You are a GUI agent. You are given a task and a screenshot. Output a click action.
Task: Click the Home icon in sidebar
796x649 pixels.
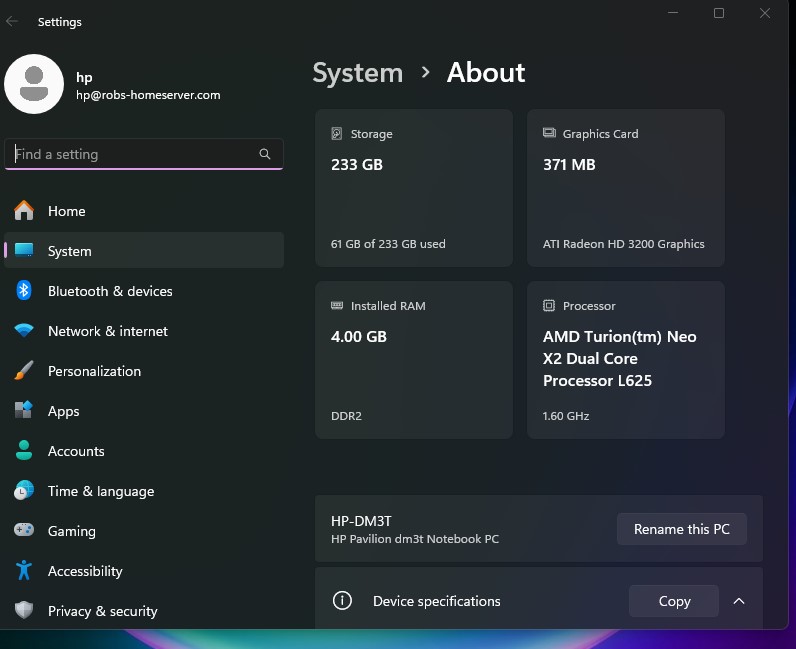click(24, 211)
